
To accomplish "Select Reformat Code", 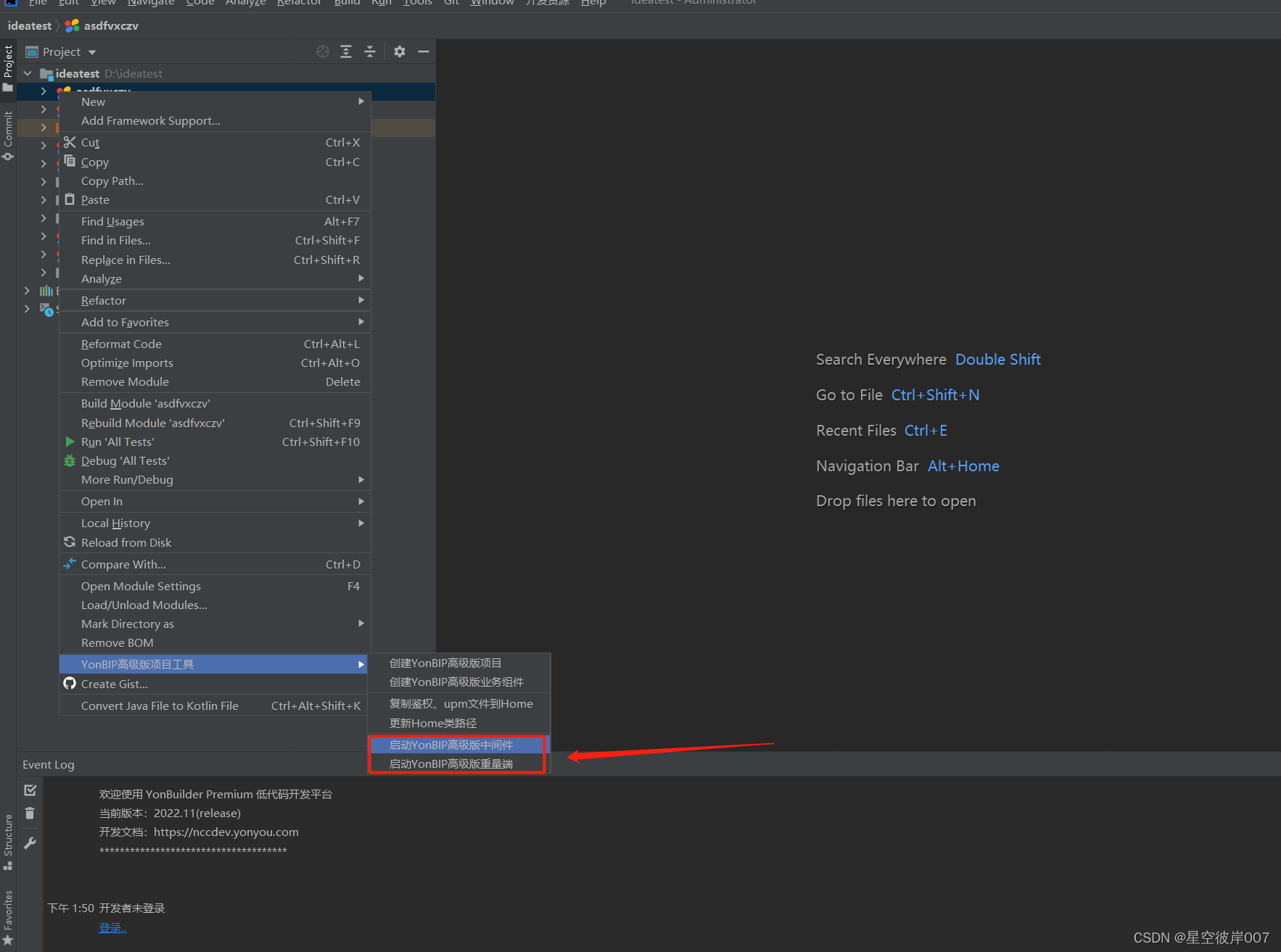I will tap(215, 344).
